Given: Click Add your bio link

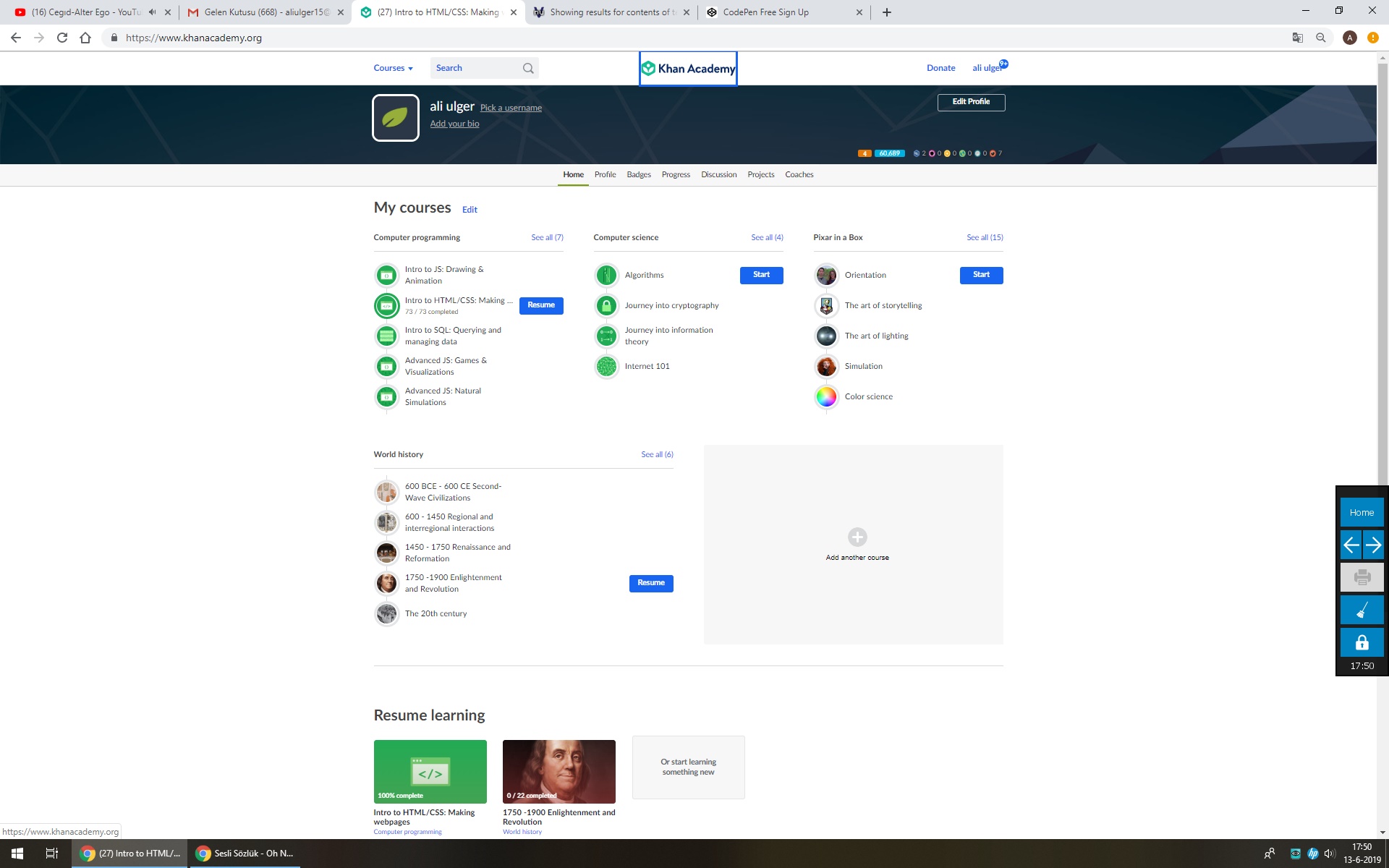Looking at the screenshot, I should 454,124.
